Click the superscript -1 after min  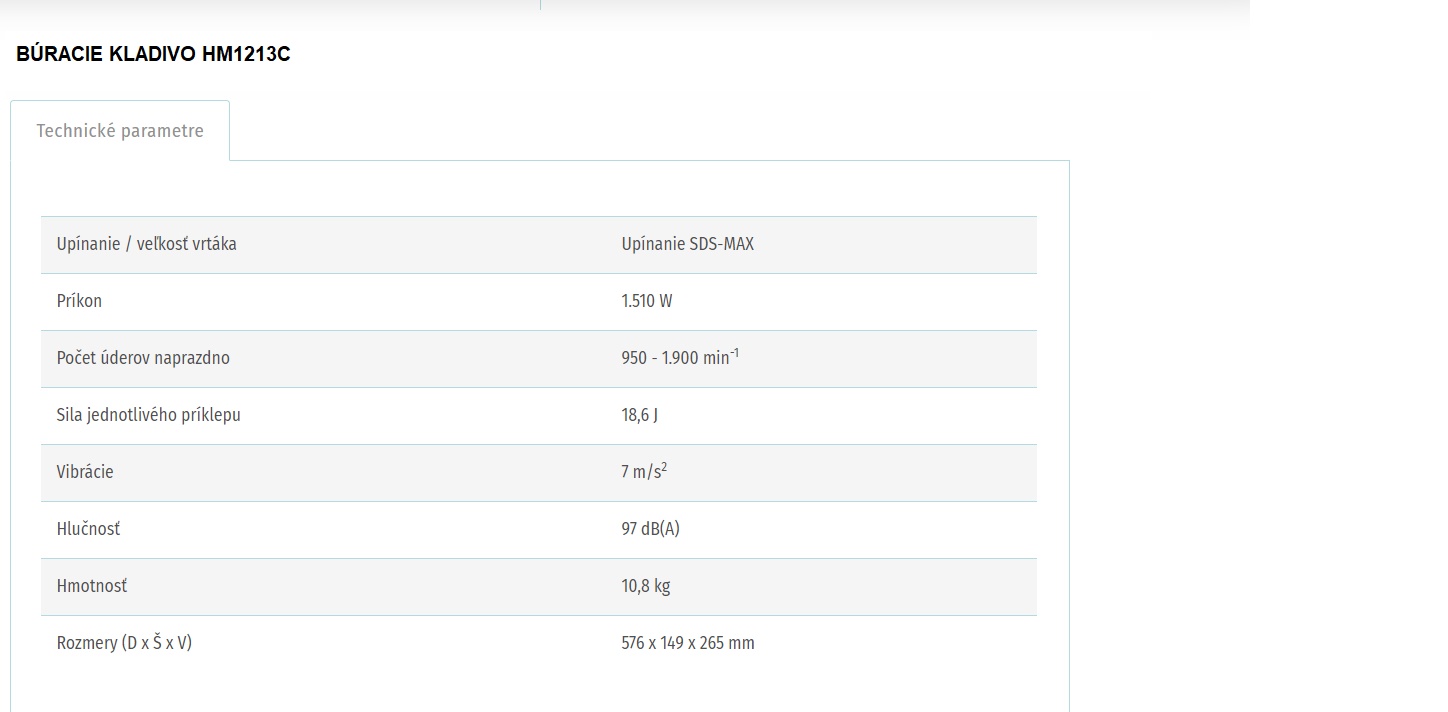[735, 352]
